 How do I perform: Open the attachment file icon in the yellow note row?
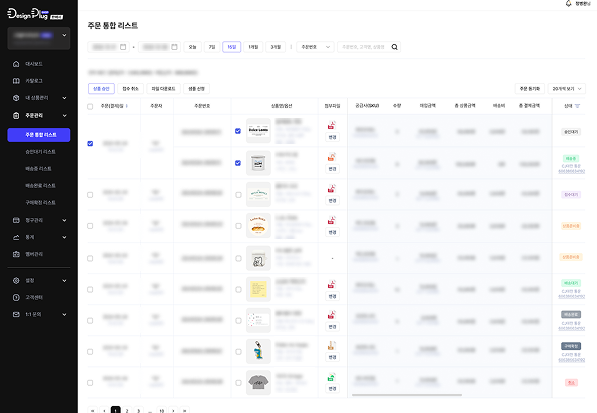coord(332,284)
